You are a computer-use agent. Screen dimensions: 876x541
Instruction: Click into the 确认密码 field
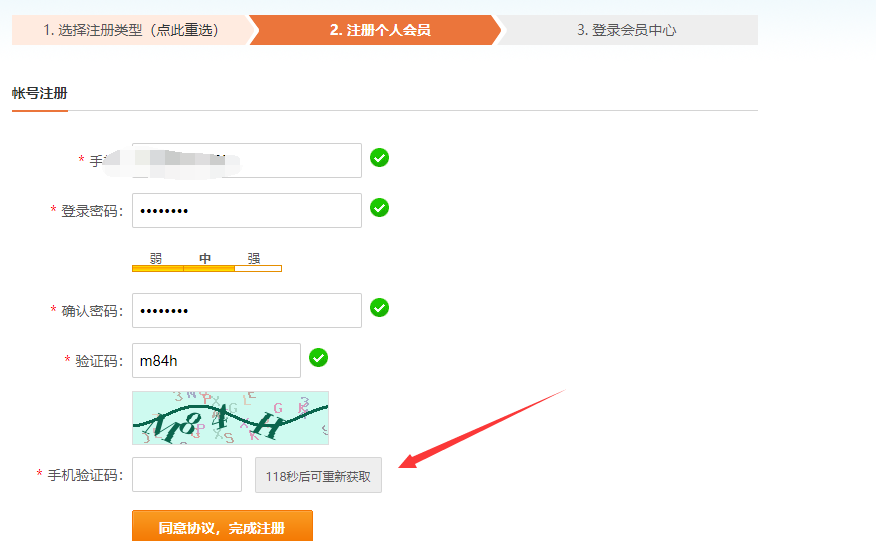(x=246, y=310)
